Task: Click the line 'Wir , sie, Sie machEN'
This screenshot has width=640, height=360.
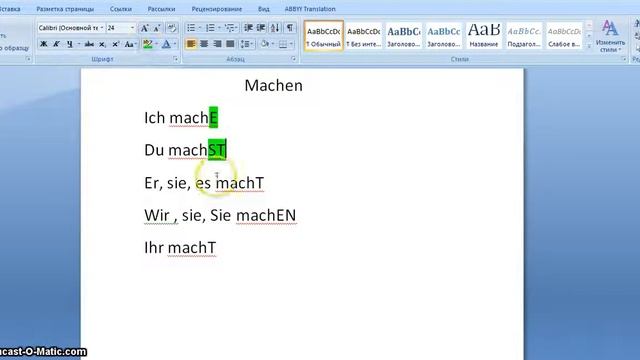Action: coord(220,215)
